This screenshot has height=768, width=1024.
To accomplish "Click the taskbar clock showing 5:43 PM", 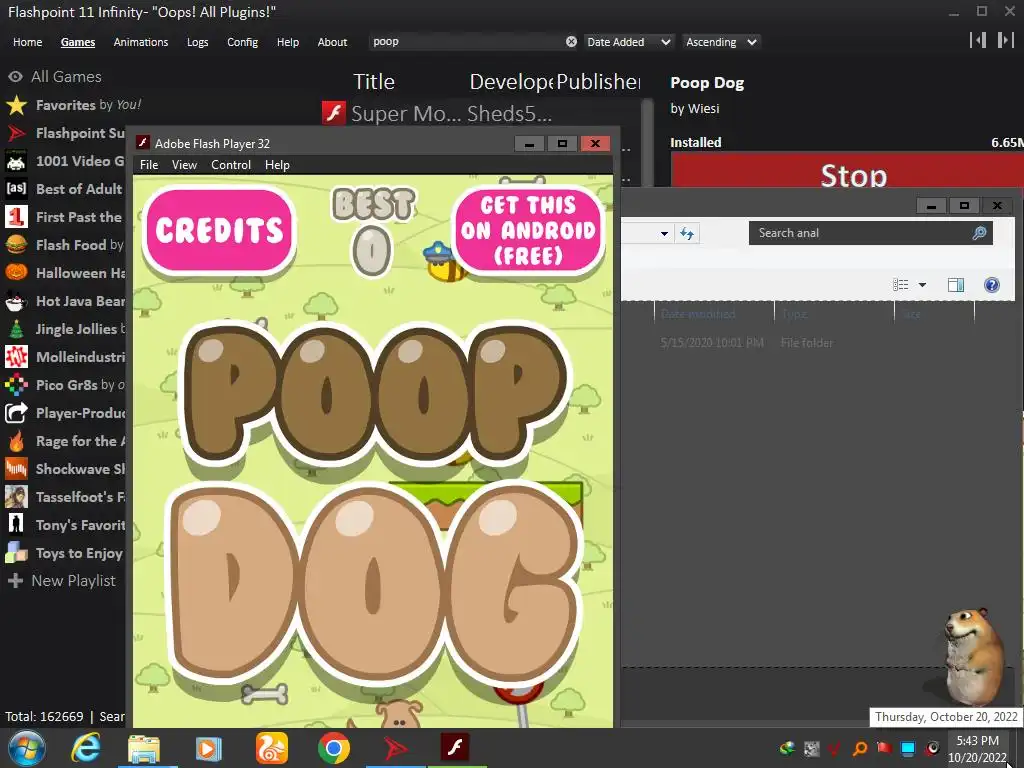I will tap(977, 749).
